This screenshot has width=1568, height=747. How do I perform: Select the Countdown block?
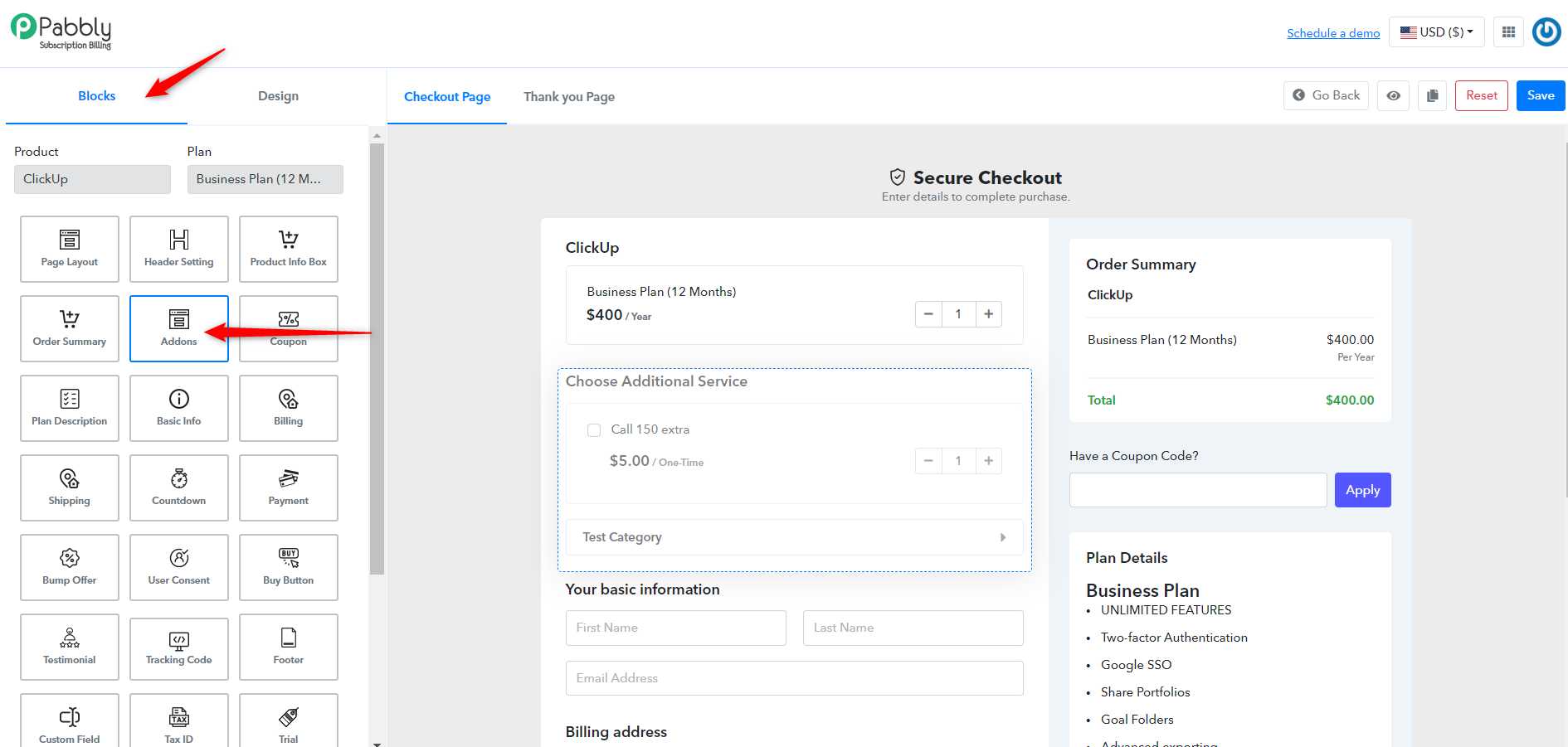click(x=179, y=487)
